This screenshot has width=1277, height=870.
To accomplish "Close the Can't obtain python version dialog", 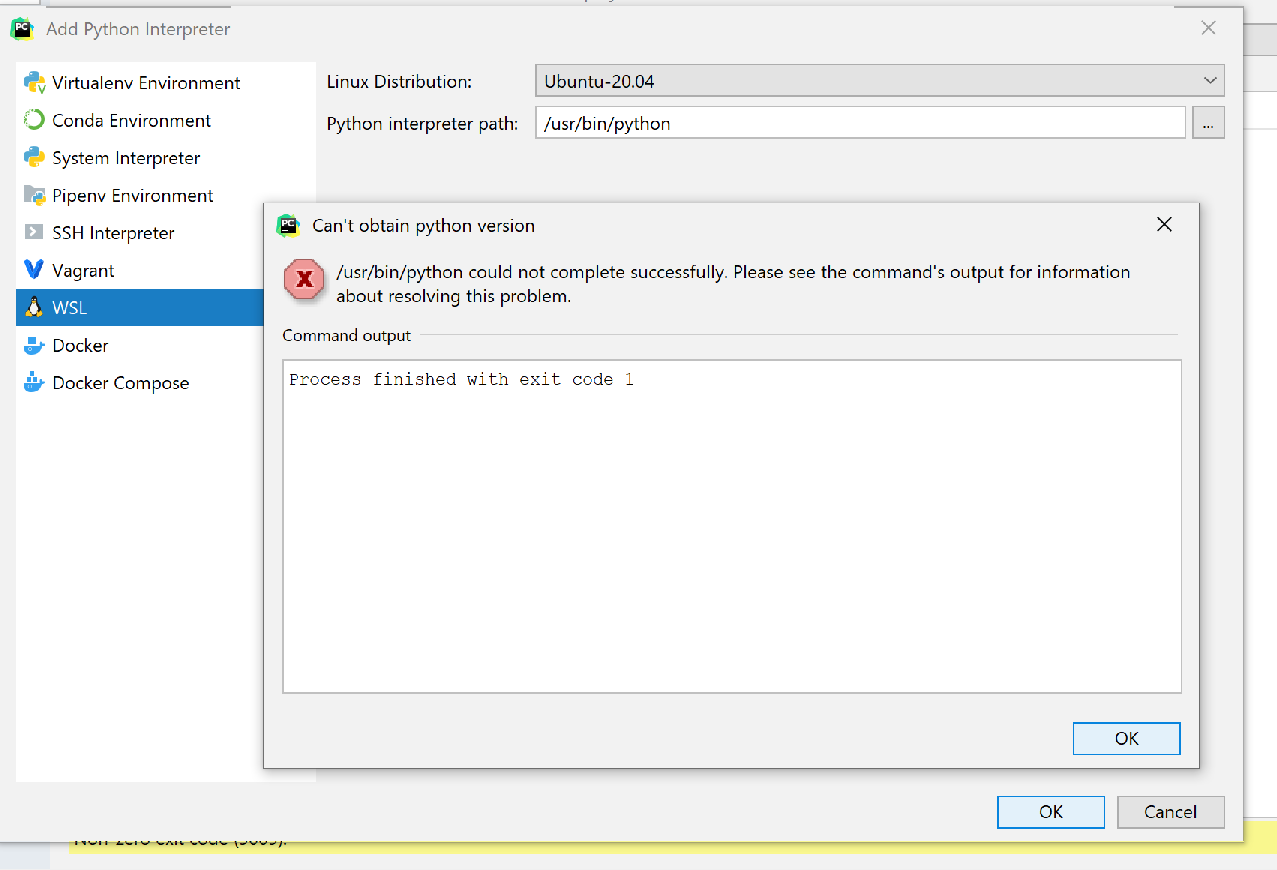I will pos(1164,225).
